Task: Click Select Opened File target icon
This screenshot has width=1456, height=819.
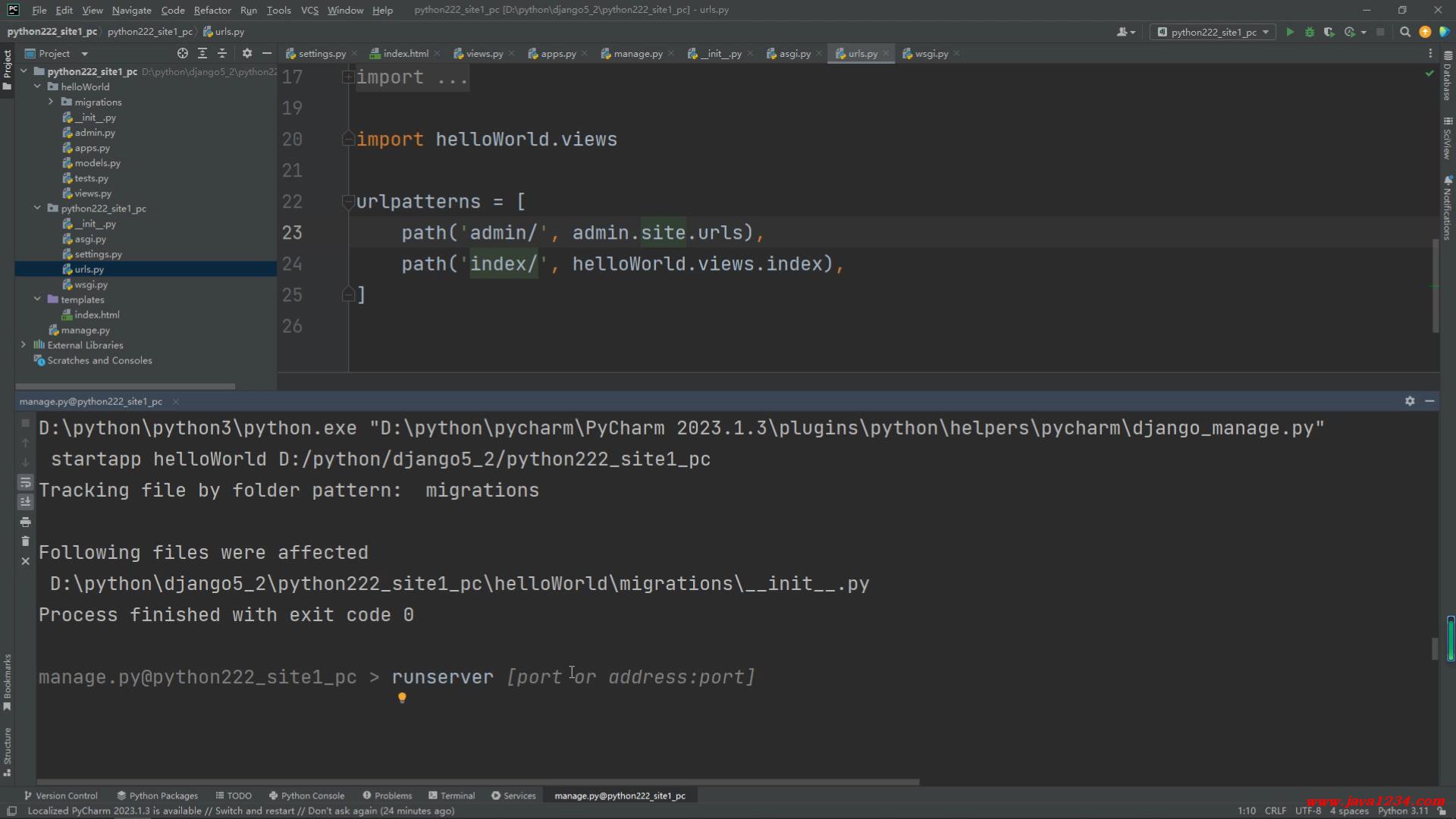Action: click(182, 53)
